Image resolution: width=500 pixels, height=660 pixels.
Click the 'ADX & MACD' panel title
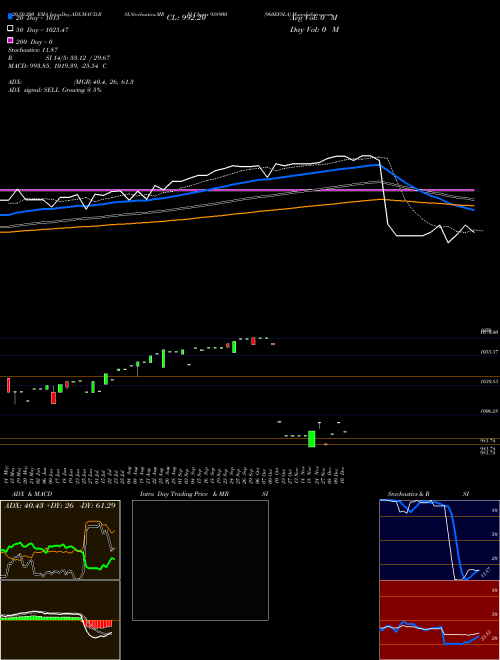[x=32, y=494]
